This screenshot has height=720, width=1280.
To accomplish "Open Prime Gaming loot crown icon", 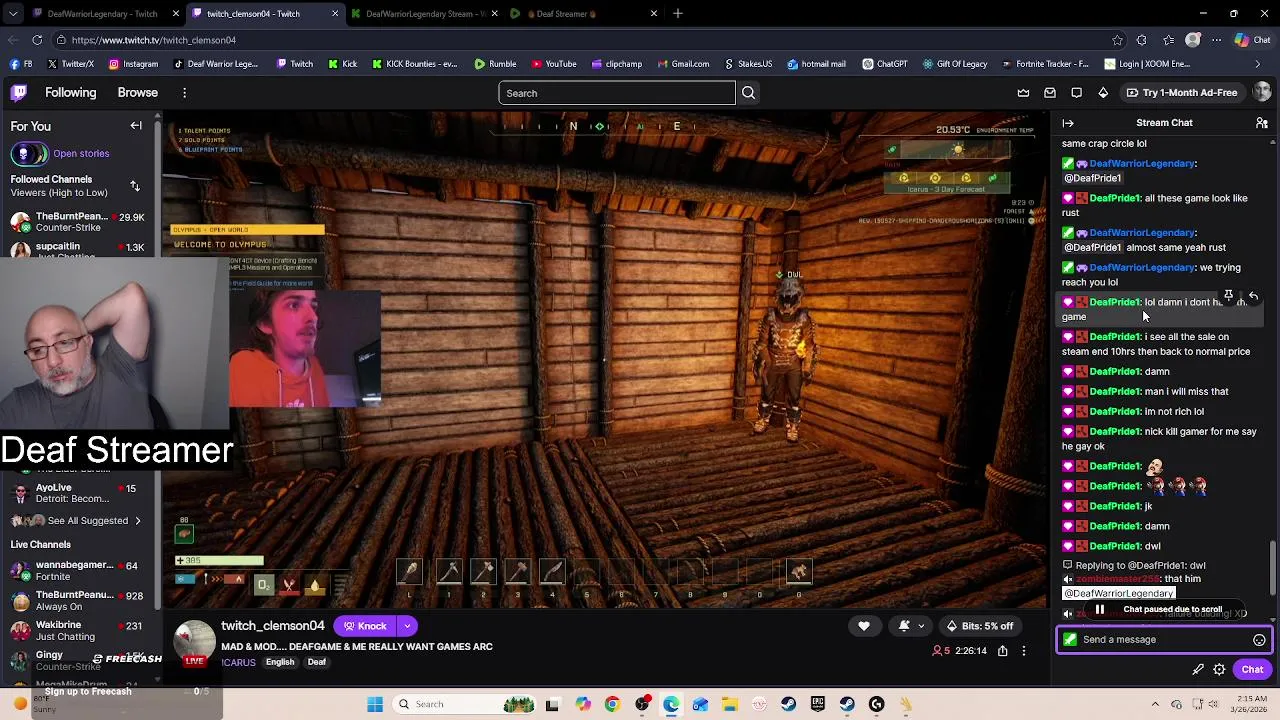I will (x=1023, y=93).
